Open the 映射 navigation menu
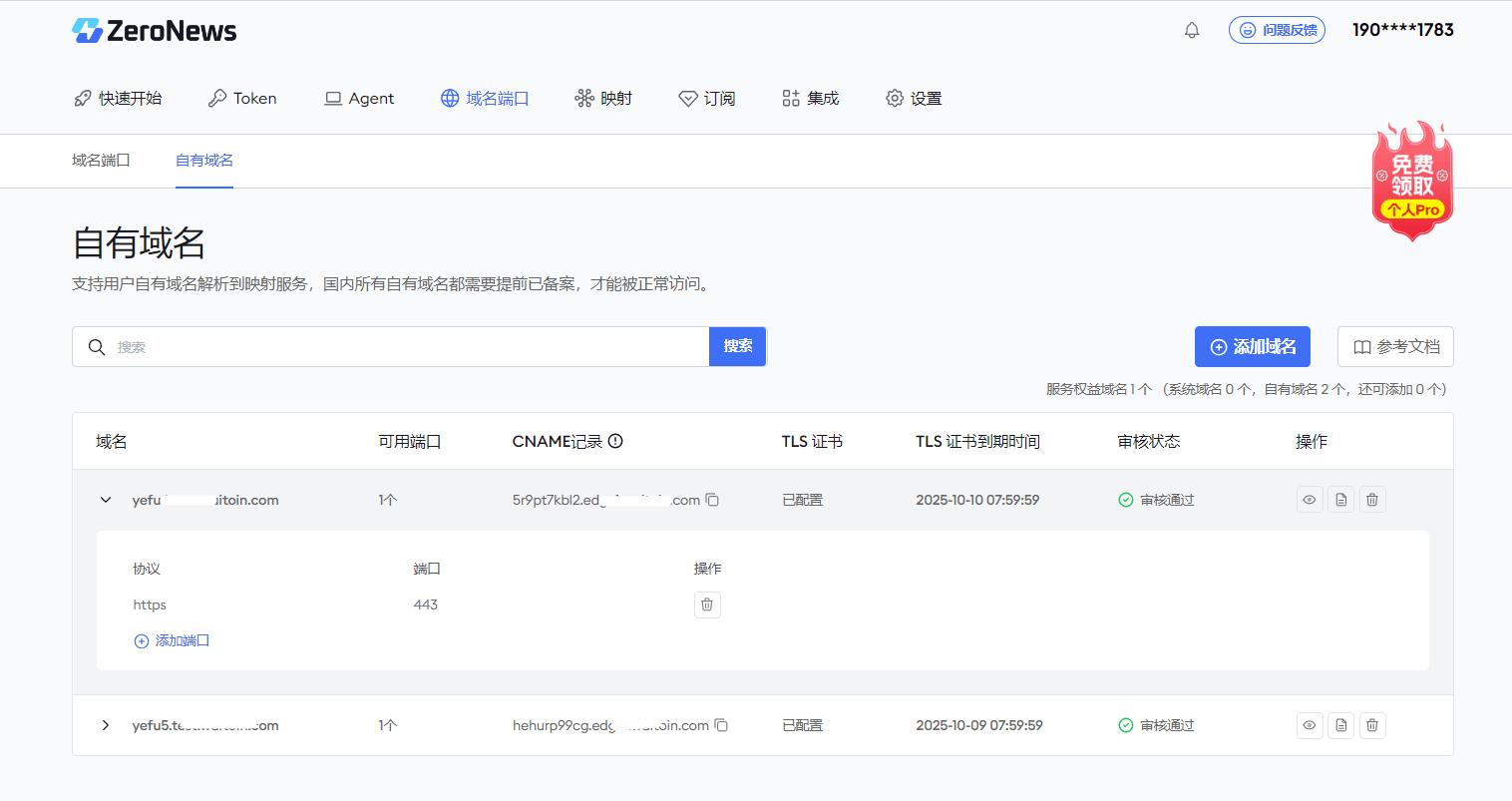Viewport: 1512px width, 801px height. pos(603,98)
